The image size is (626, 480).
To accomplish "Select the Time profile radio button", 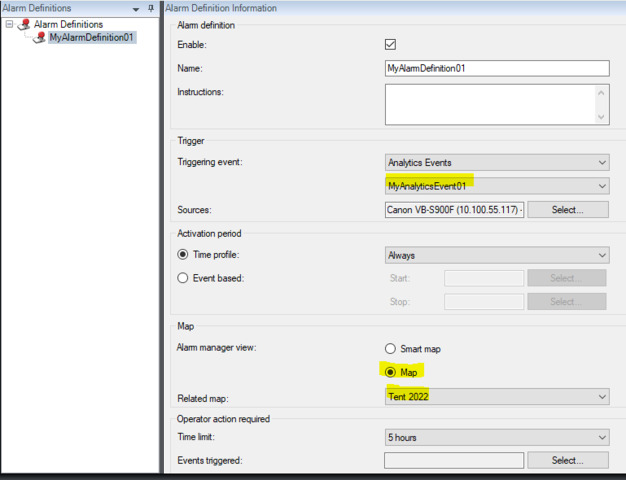I will [x=183, y=255].
